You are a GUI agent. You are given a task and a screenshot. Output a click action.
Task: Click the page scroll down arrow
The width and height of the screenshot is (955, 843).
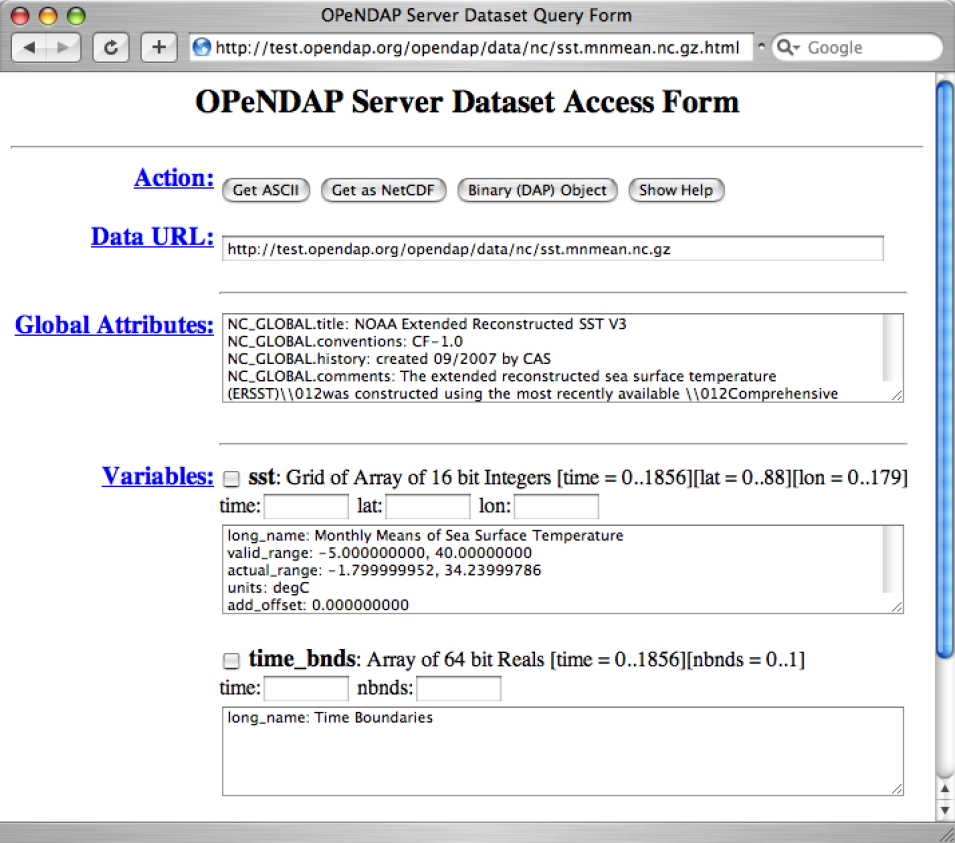coord(945,810)
